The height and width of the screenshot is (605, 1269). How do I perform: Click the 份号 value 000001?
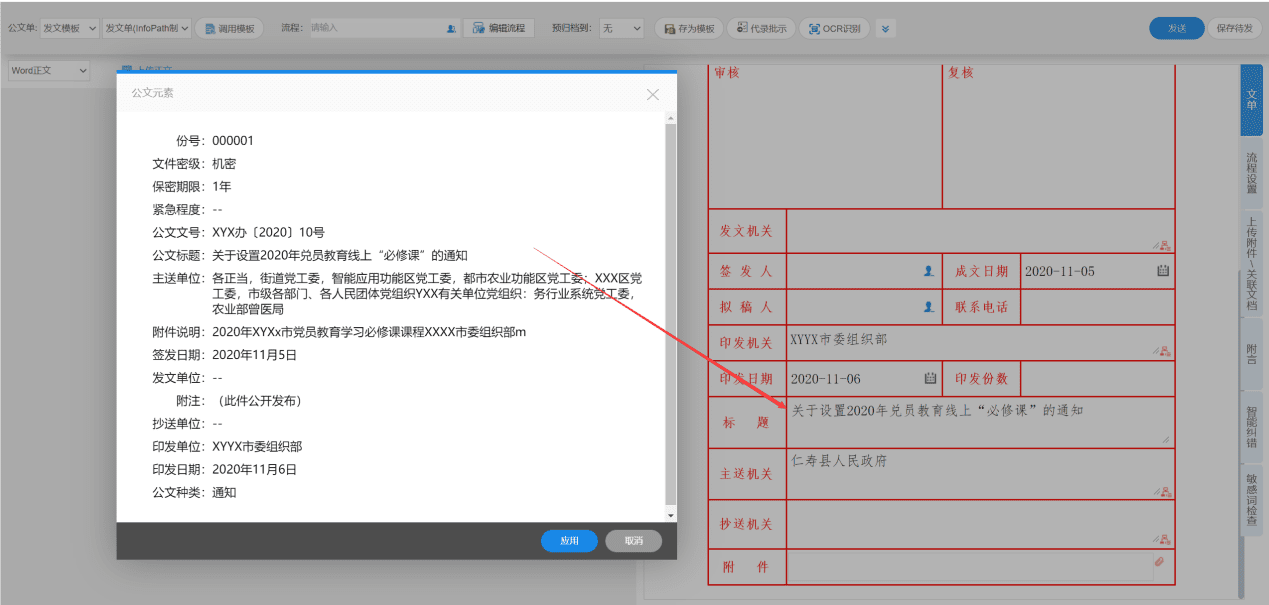(x=233, y=141)
